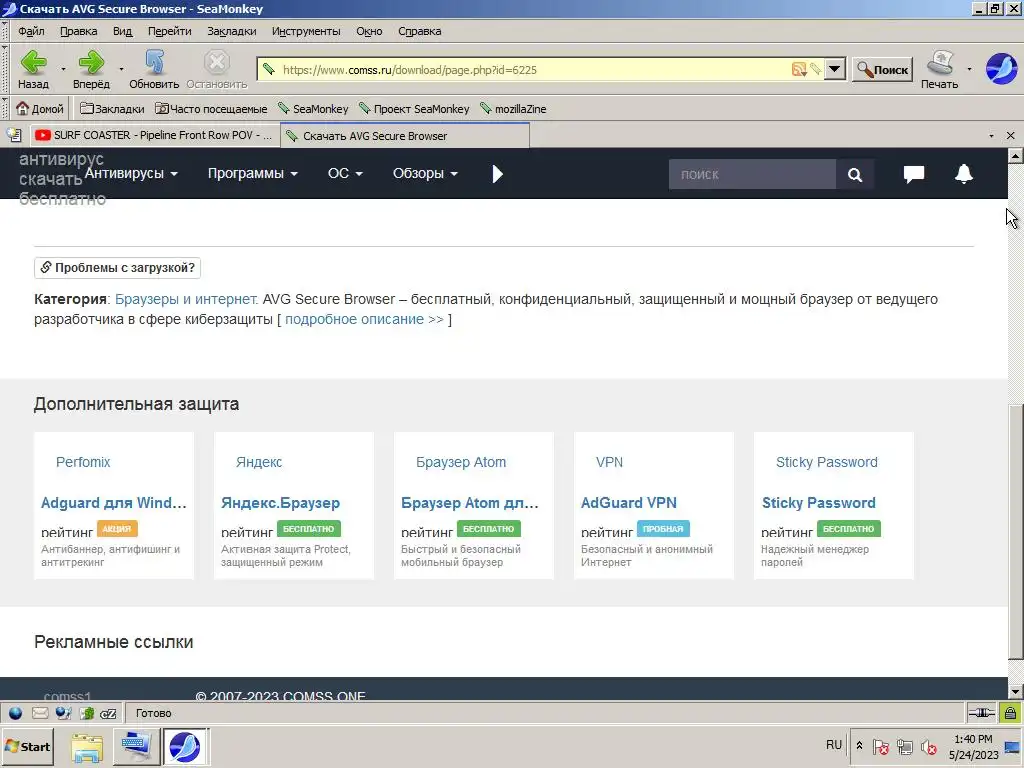The image size is (1024, 768).
Task: Click the Домой home bookmark
Action: click(x=40, y=108)
